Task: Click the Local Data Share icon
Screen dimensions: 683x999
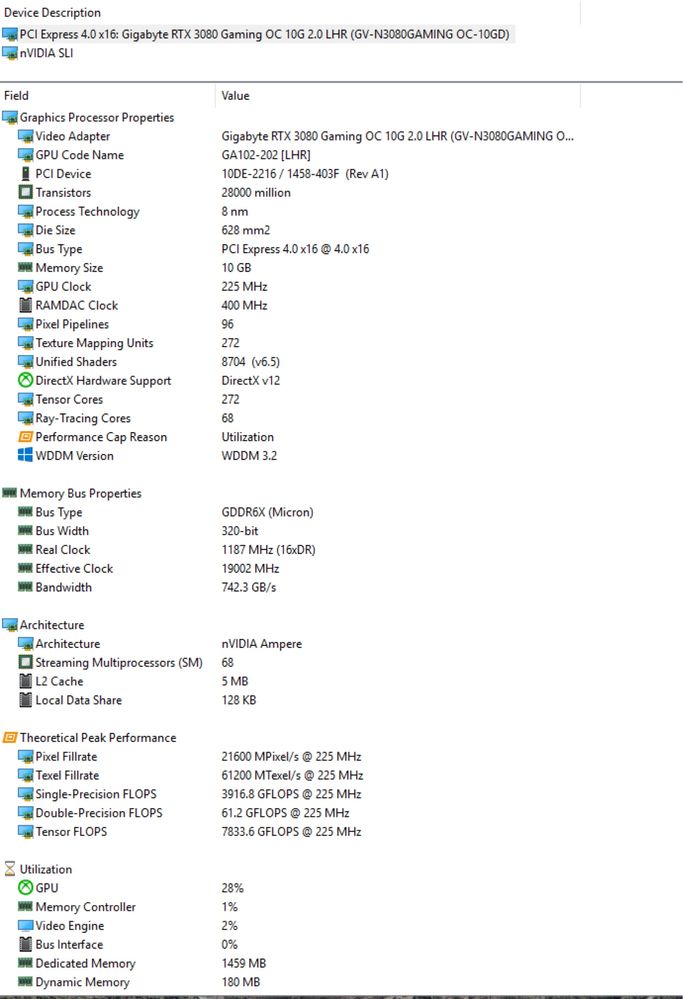Action: point(25,700)
